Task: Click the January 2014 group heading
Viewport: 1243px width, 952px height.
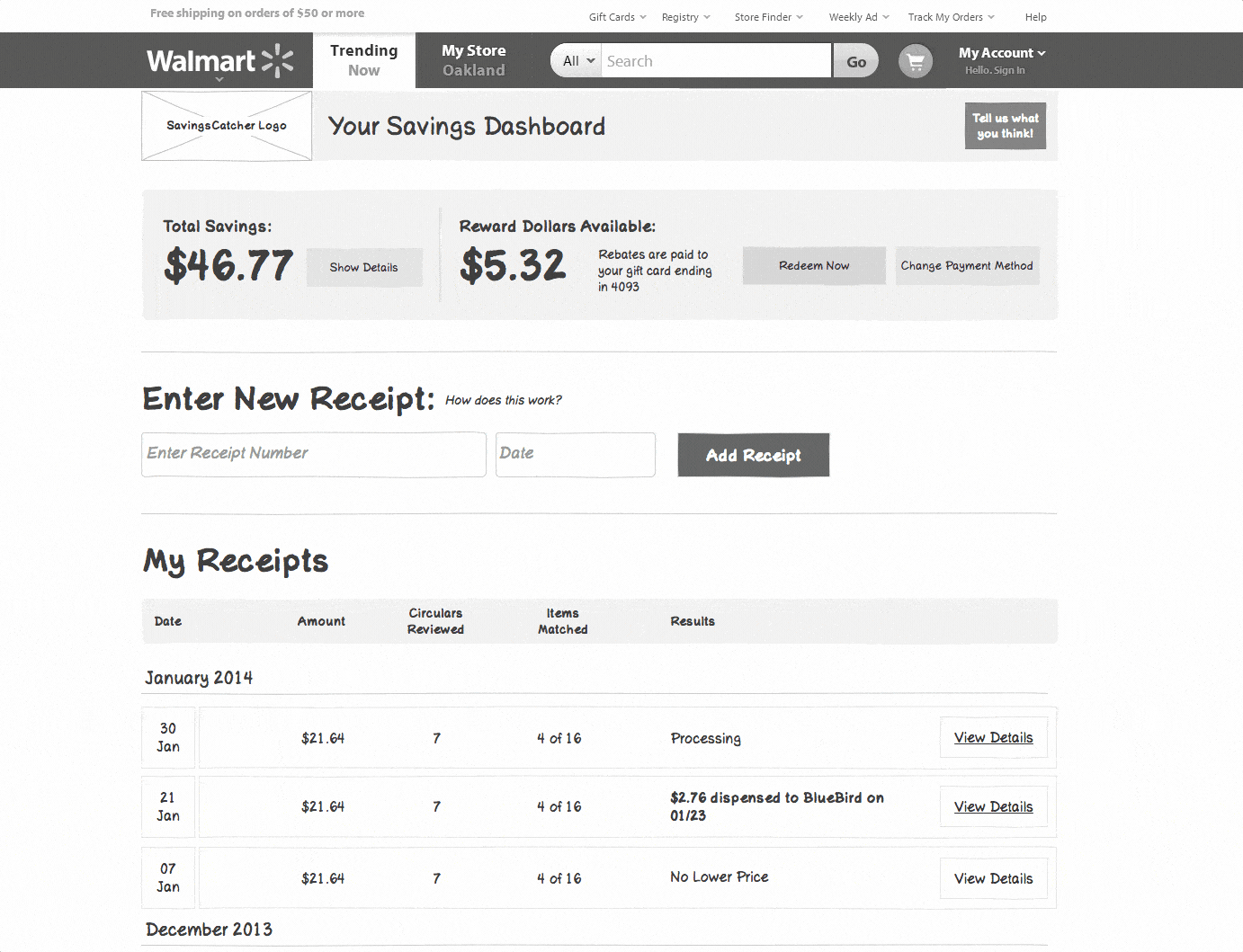Action: tap(199, 678)
